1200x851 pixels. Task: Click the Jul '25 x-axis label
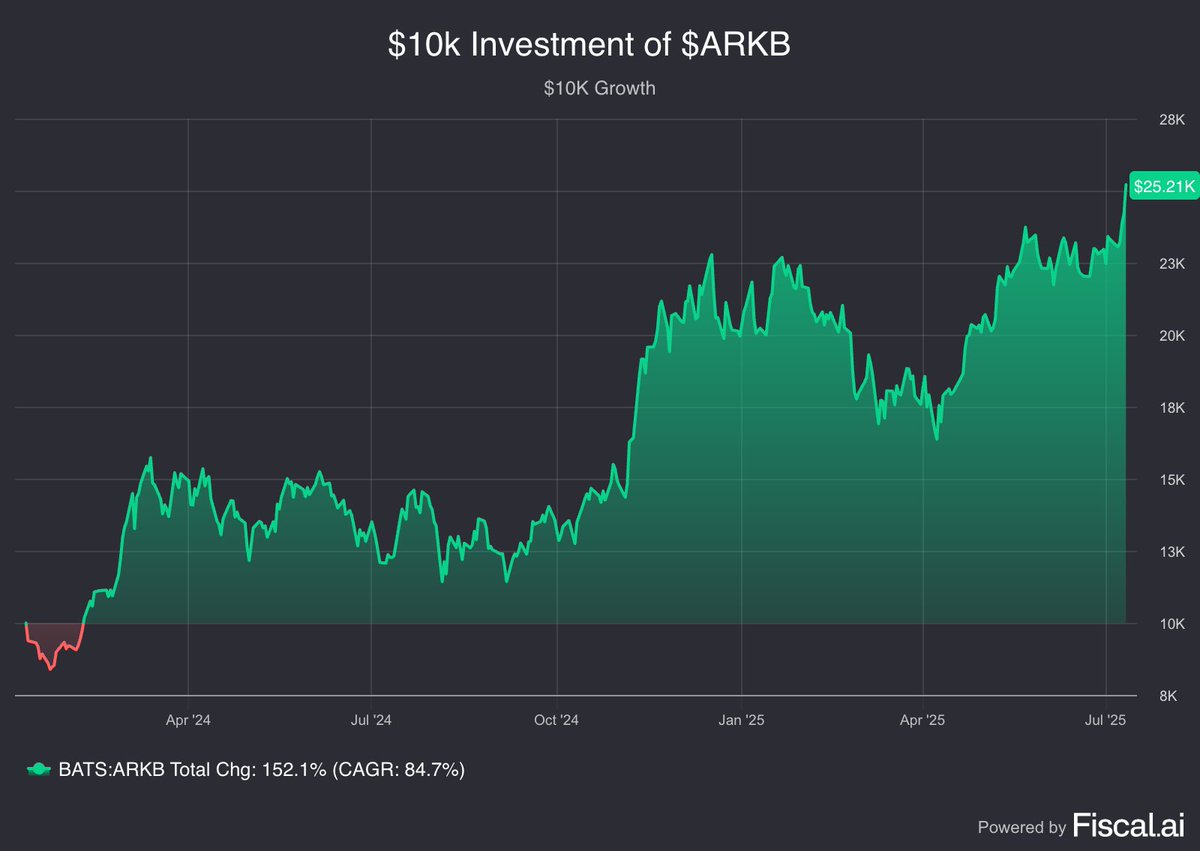[x=1106, y=719]
